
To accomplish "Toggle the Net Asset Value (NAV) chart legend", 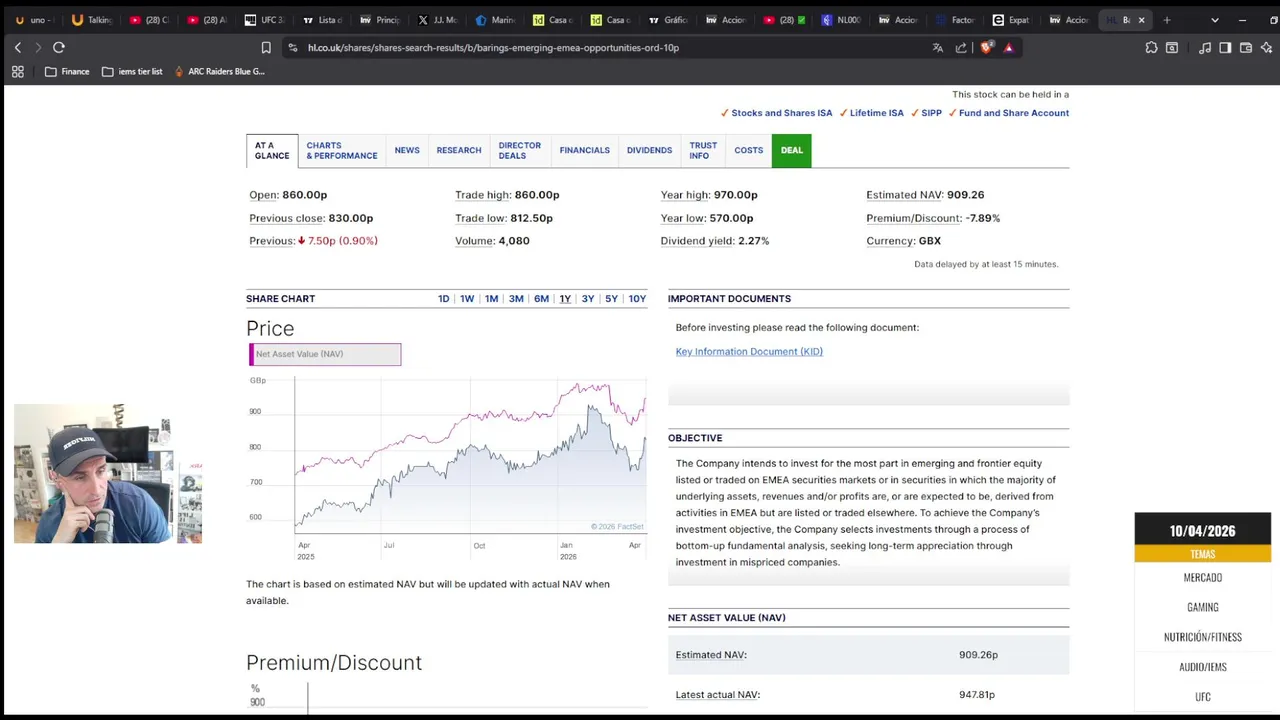I will [x=325, y=354].
